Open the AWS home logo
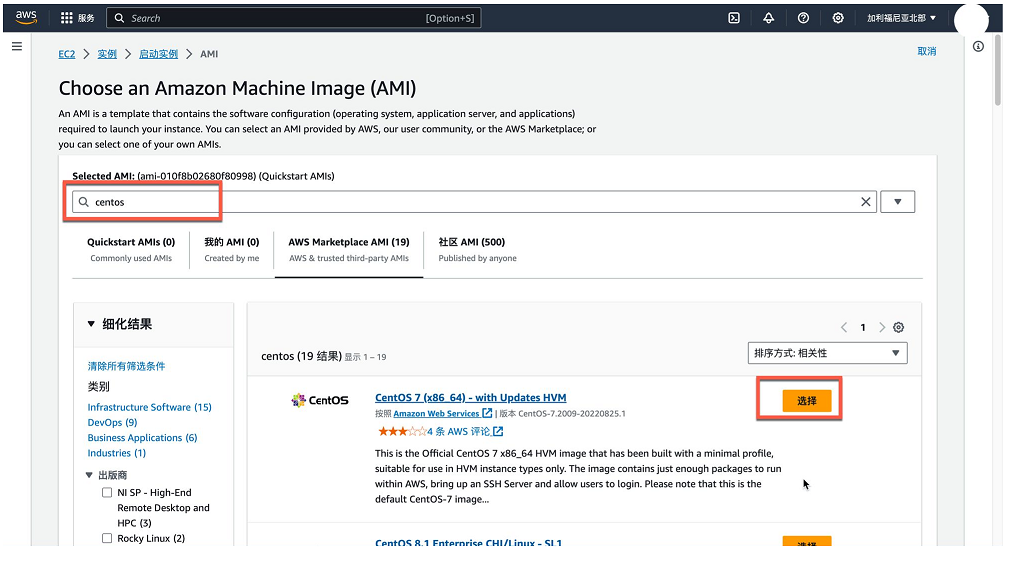Image resolution: width=1015 pixels, height=564 pixels. coord(26,17)
